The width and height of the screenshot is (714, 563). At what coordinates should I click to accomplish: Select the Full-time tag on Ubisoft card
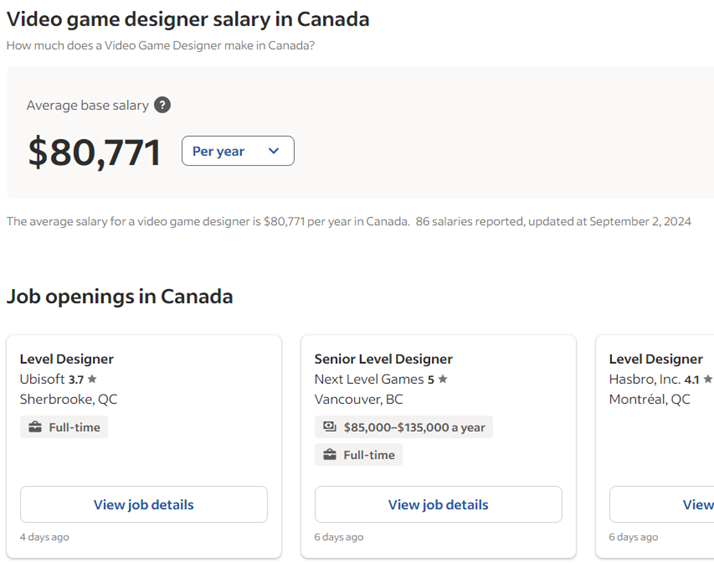[x=64, y=427]
